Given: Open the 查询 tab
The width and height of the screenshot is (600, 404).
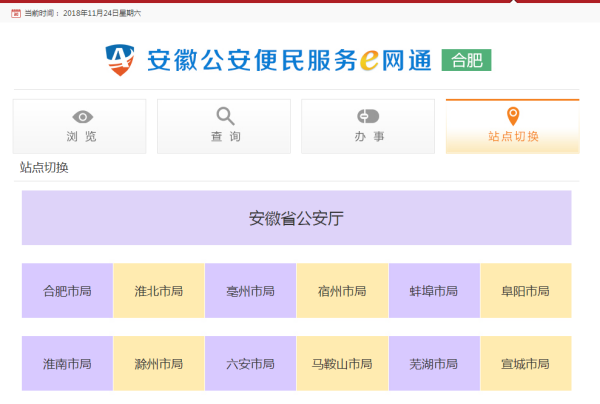Looking at the screenshot, I should click(224, 127).
